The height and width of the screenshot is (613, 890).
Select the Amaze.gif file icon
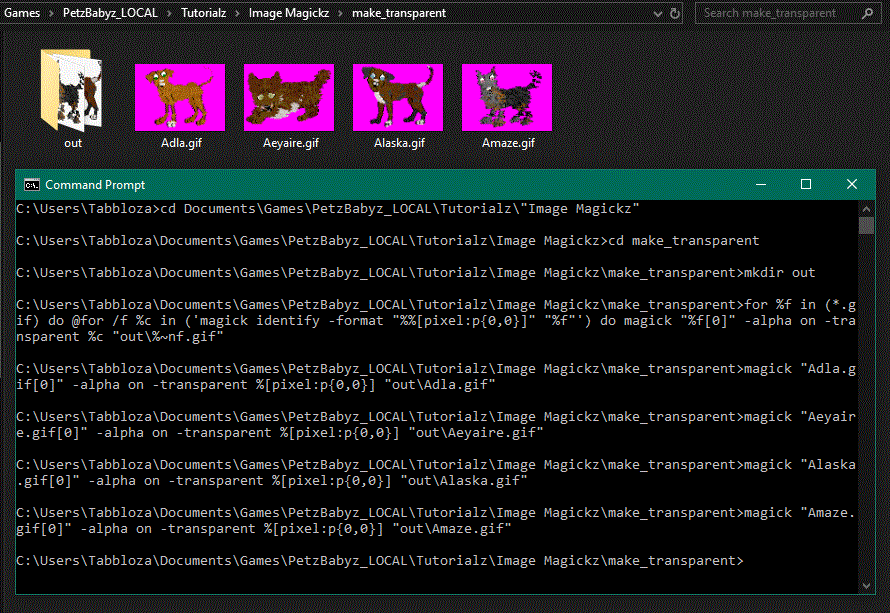coord(507,97)
